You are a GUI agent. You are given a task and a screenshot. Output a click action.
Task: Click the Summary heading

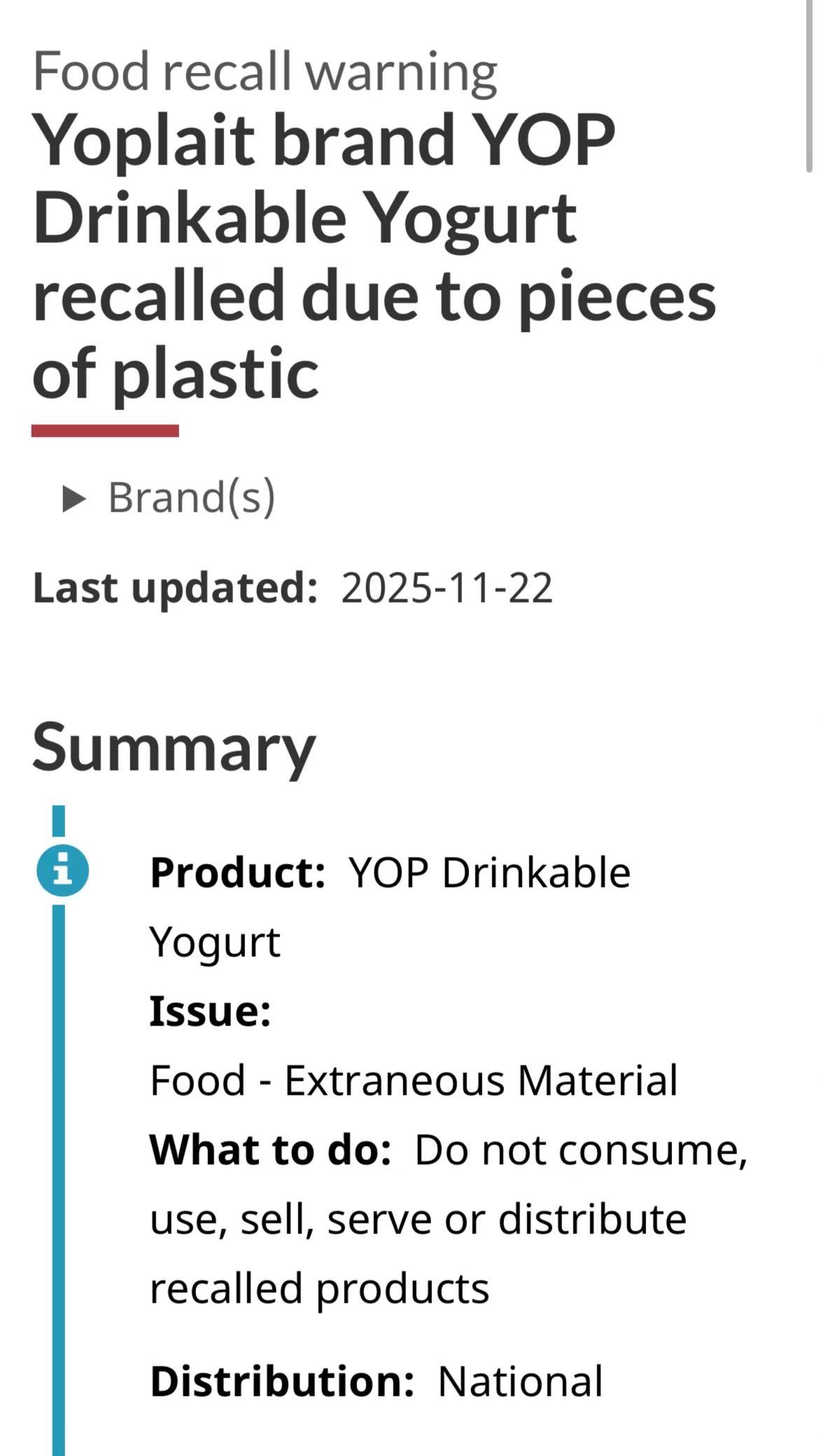click(174, 748)
